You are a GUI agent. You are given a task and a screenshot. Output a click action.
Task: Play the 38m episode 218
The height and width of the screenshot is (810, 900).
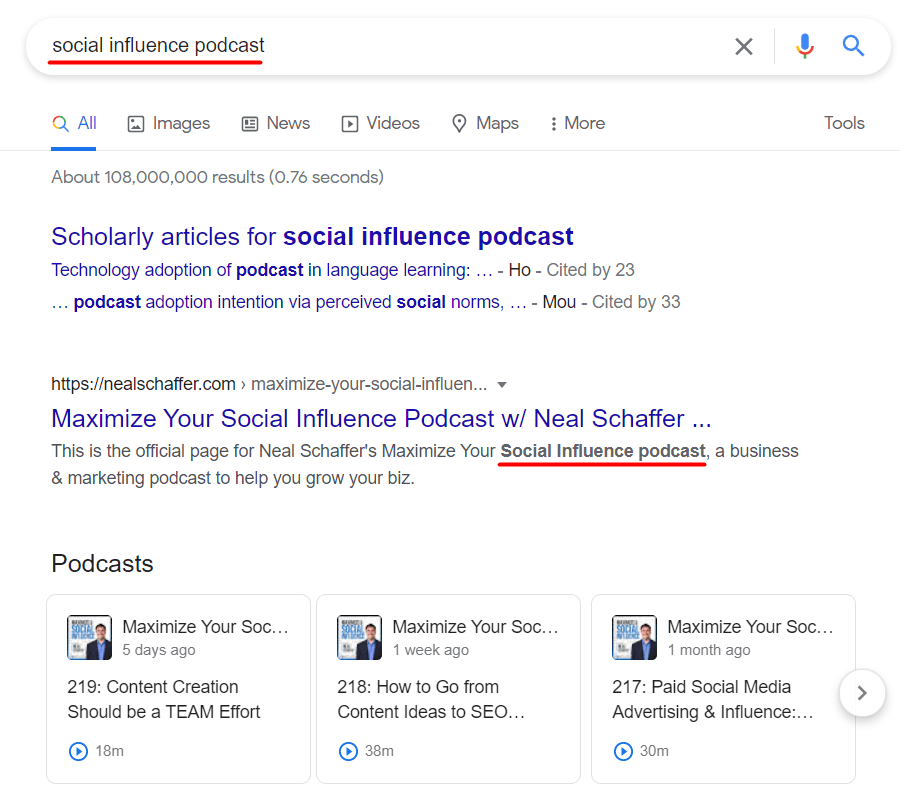pos(348,751)
